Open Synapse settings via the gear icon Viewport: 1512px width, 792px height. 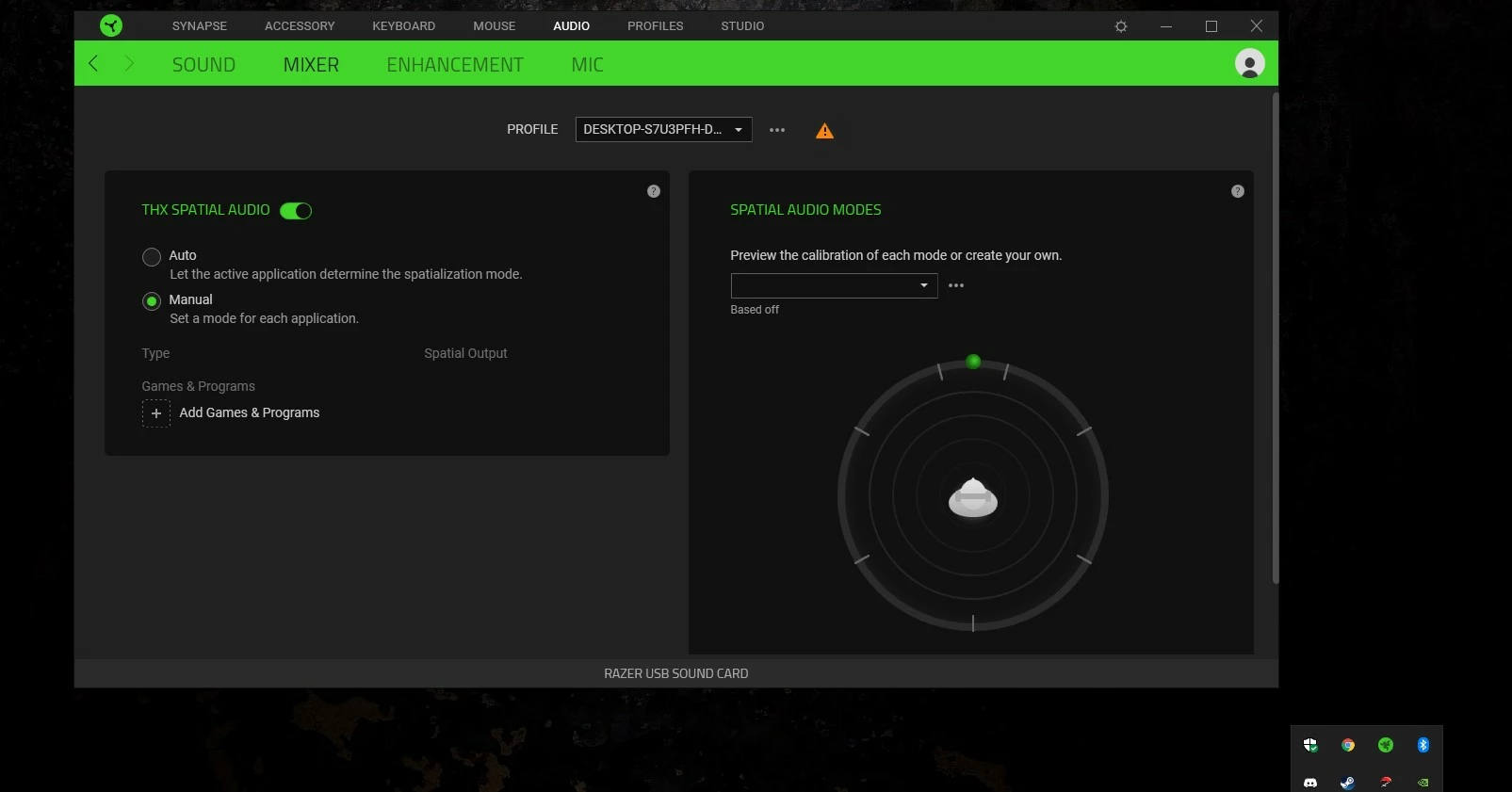[1121, 26]
